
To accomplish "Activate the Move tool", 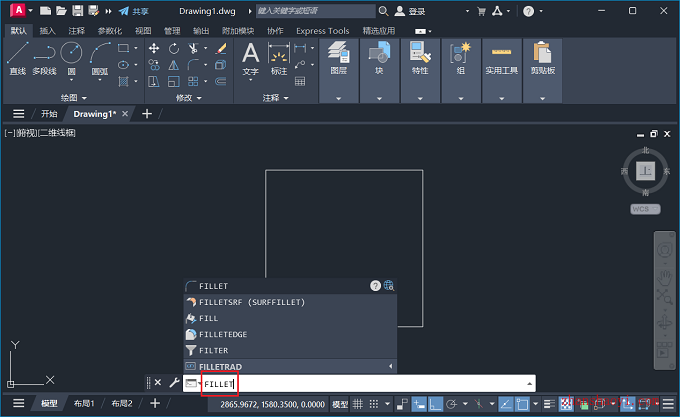I will point(154,48).
